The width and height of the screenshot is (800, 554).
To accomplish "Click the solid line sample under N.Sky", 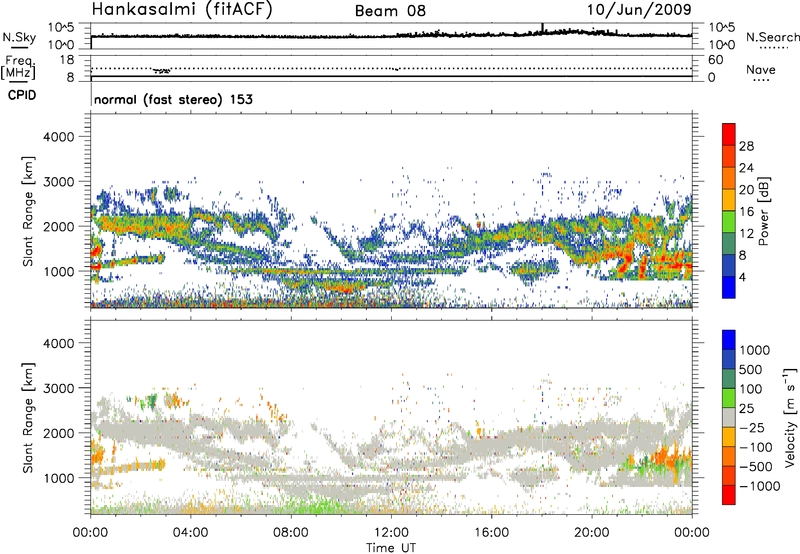I will pyautogui.click(x=19, y=47).
